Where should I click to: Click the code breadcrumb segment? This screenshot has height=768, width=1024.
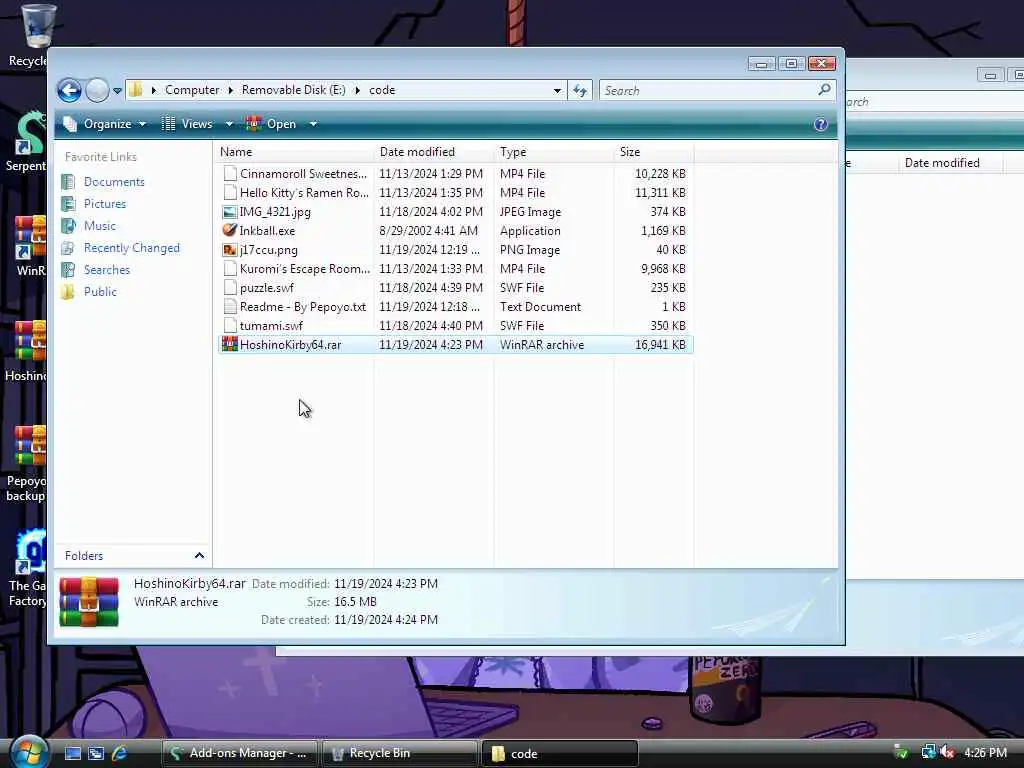(382, 90)
